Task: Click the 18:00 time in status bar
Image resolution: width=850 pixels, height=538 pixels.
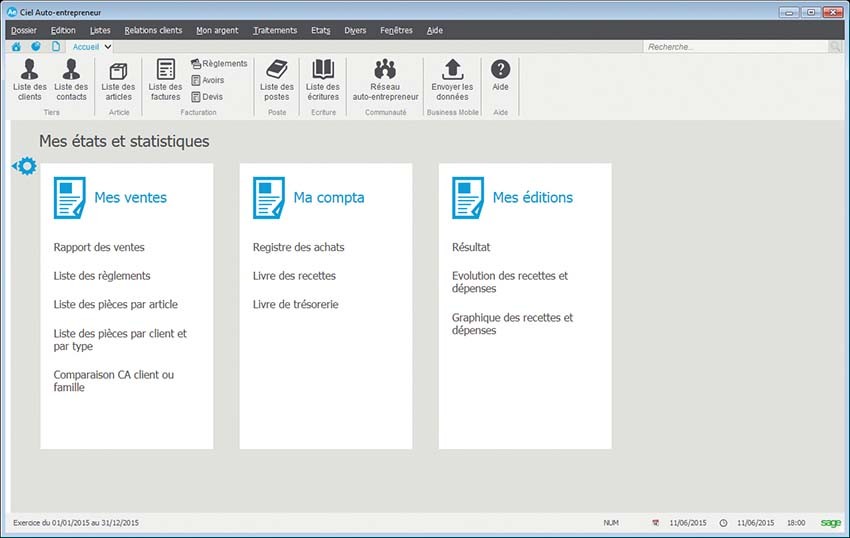Action: [x=796, y=523]
